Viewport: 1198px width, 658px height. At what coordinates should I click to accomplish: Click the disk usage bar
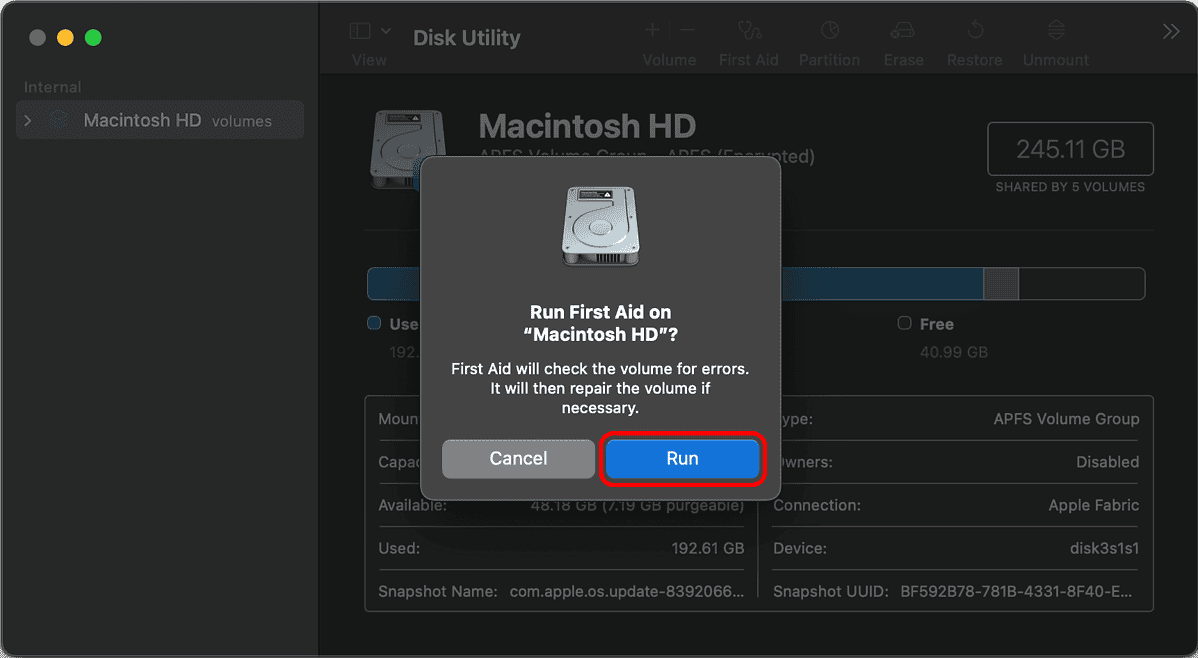756,284
